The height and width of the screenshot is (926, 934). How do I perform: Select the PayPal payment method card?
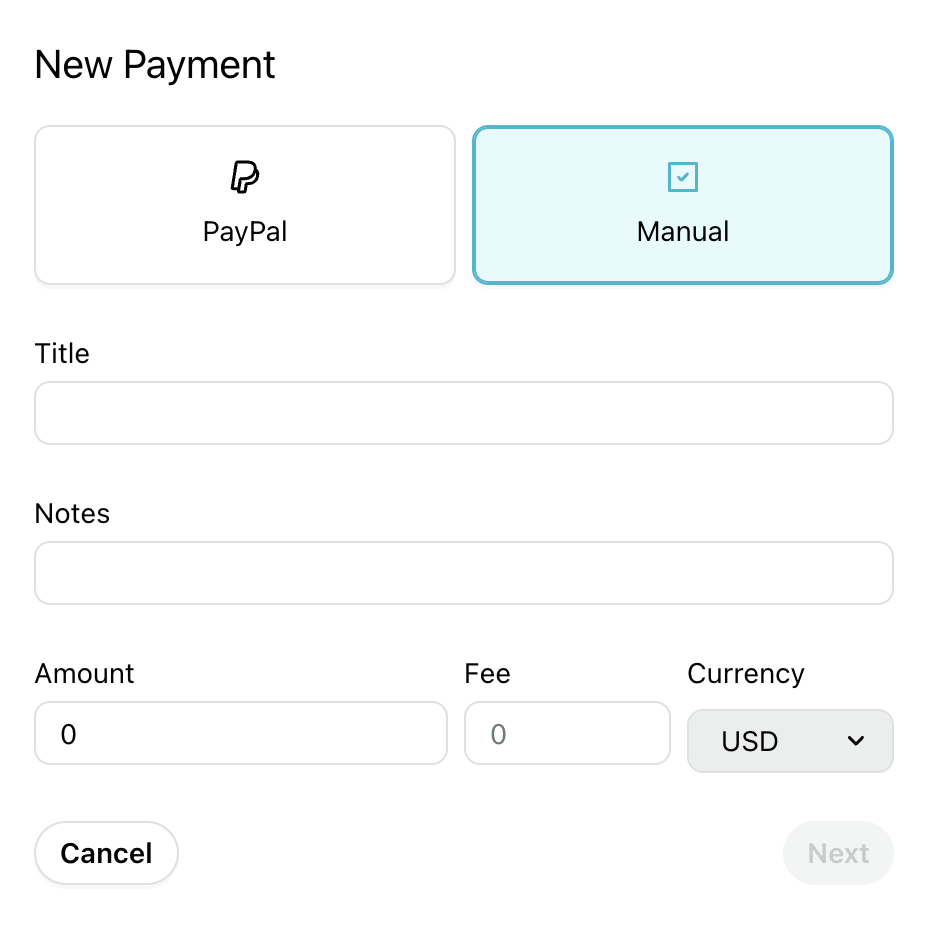245,205
